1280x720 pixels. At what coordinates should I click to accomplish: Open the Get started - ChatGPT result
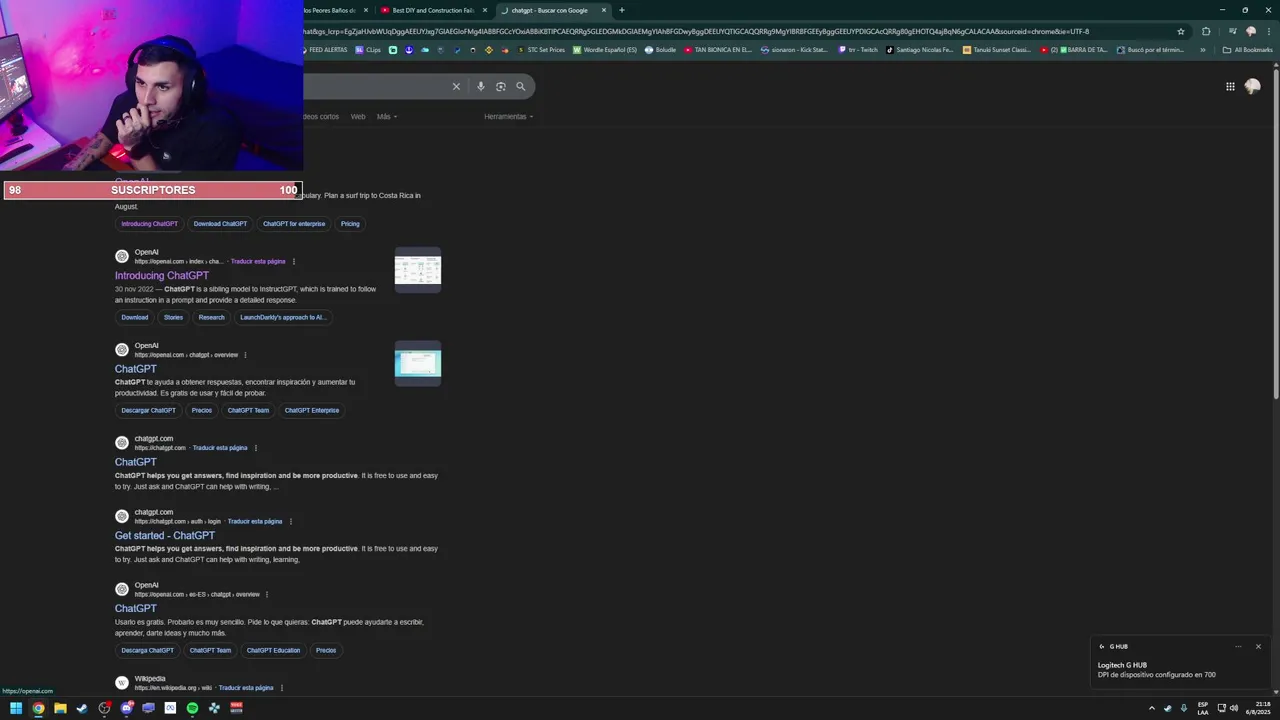[x=165, y=536]
